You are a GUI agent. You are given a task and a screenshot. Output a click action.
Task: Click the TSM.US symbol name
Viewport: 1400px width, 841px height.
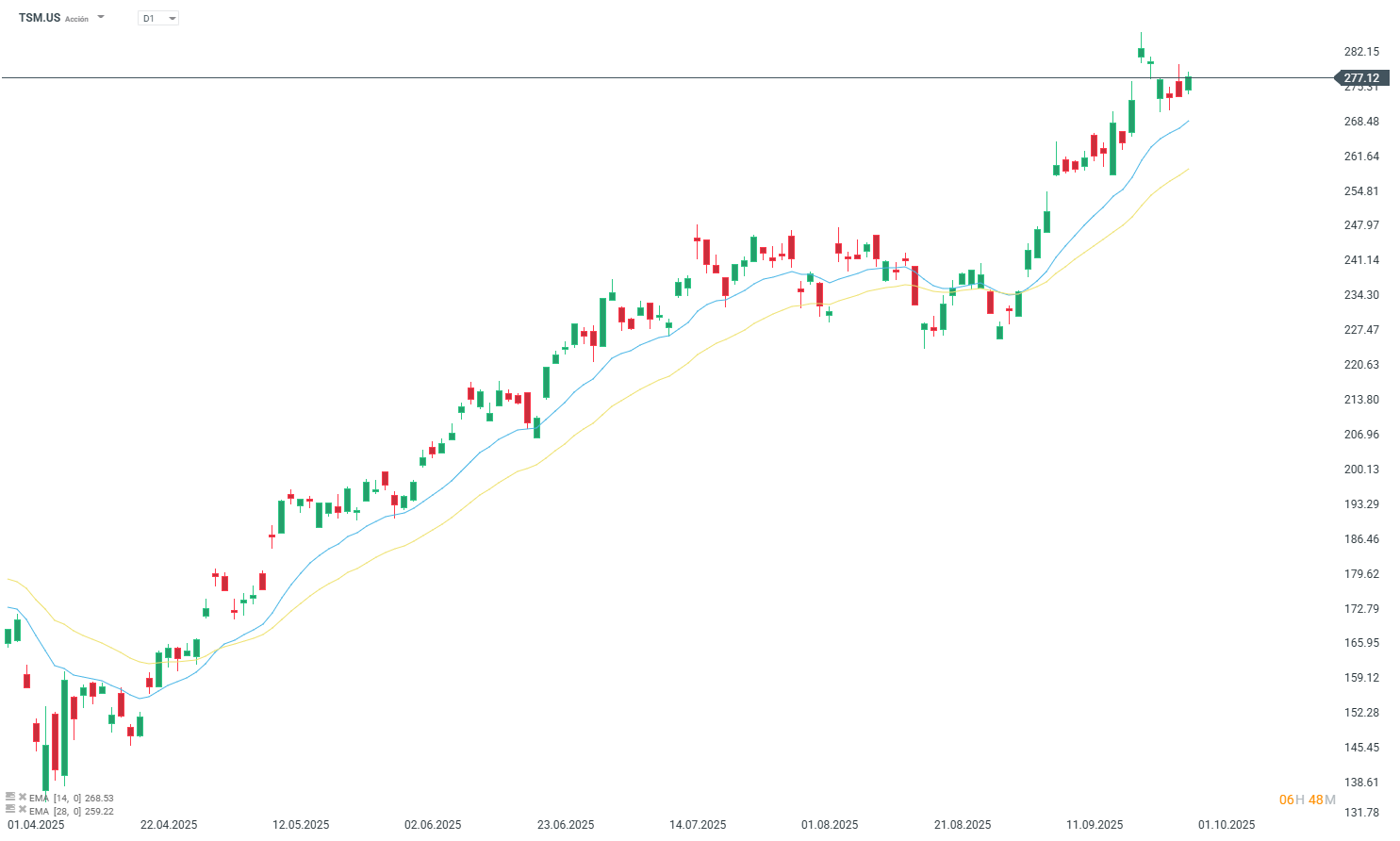(x=40, y=18)
